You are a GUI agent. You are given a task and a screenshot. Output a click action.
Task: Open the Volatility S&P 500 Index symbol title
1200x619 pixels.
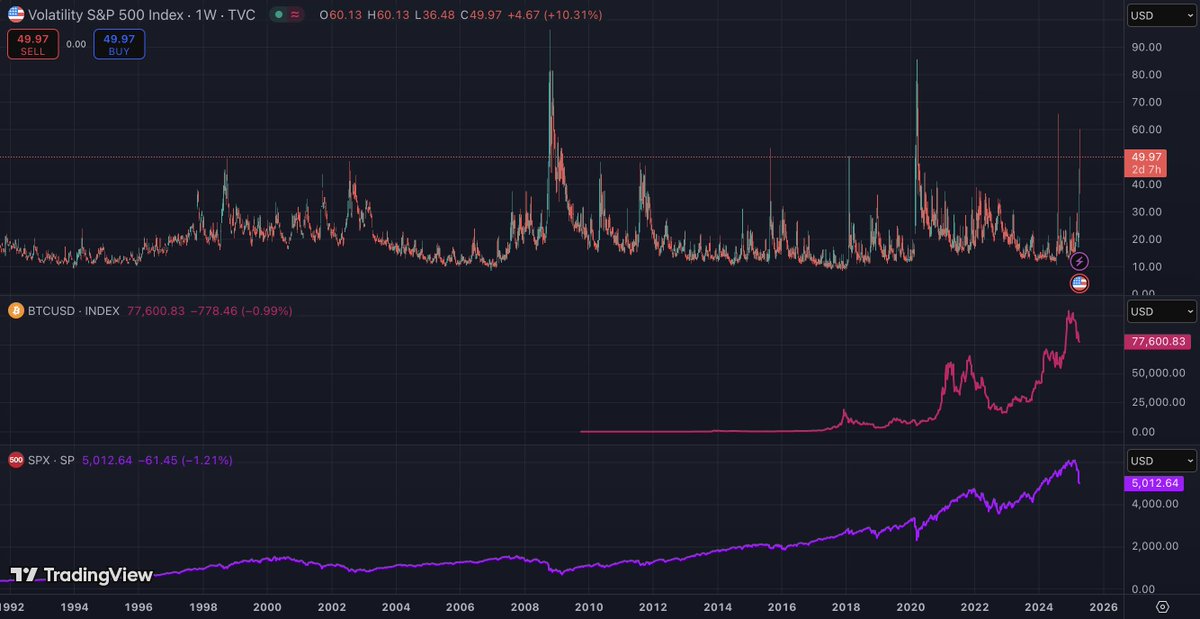141,14
